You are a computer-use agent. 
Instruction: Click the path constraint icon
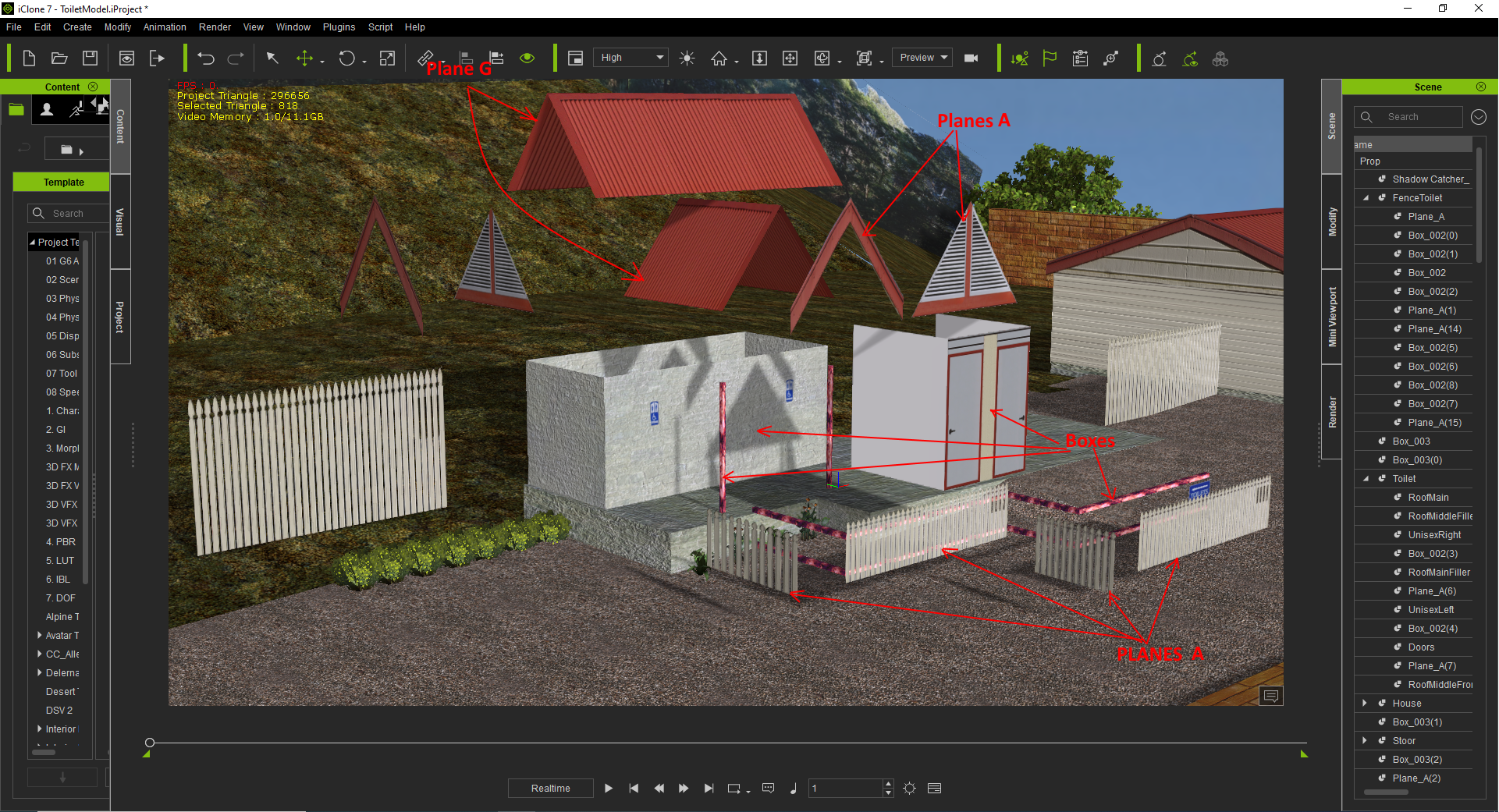coord(1111,59)
